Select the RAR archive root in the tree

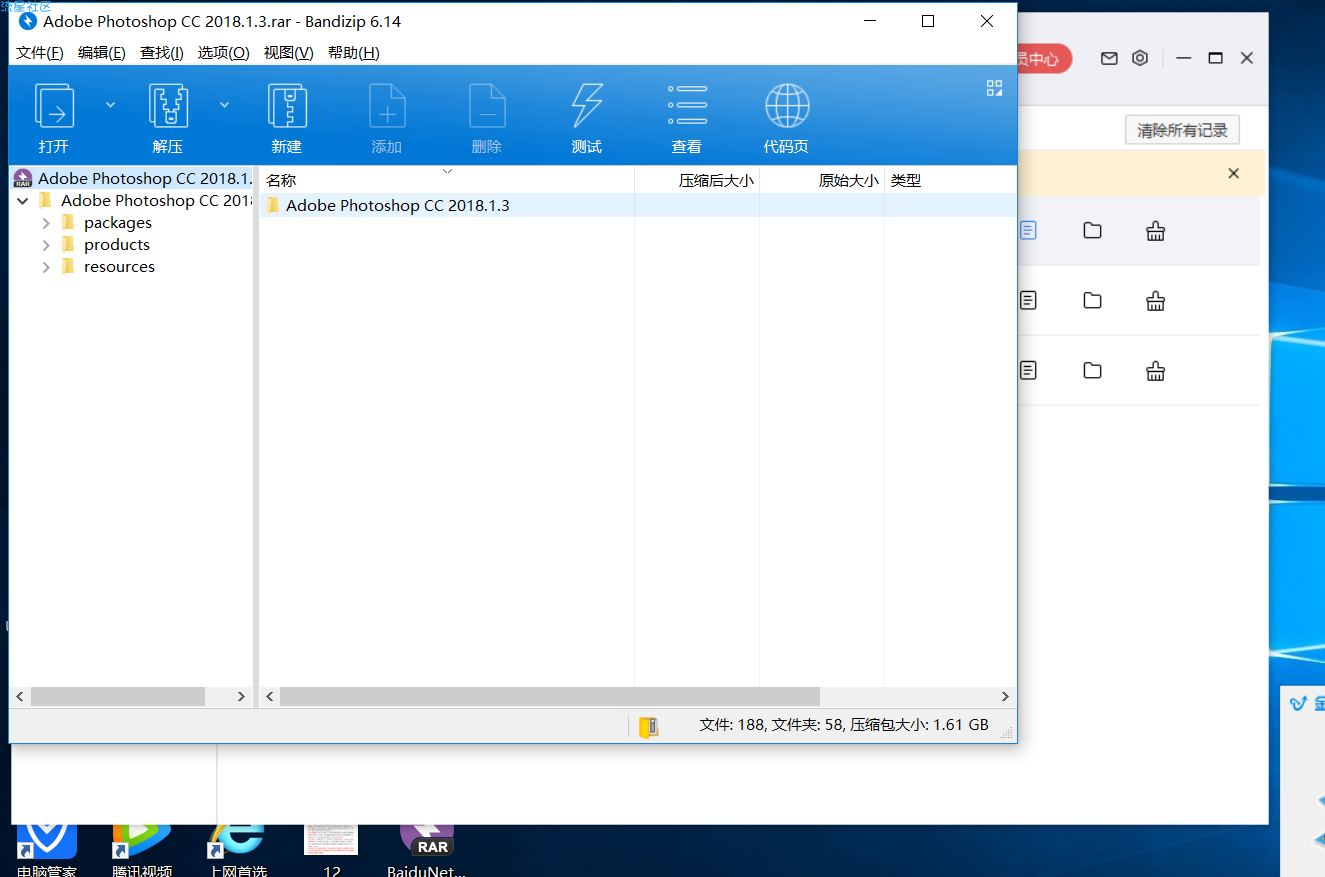132,179
